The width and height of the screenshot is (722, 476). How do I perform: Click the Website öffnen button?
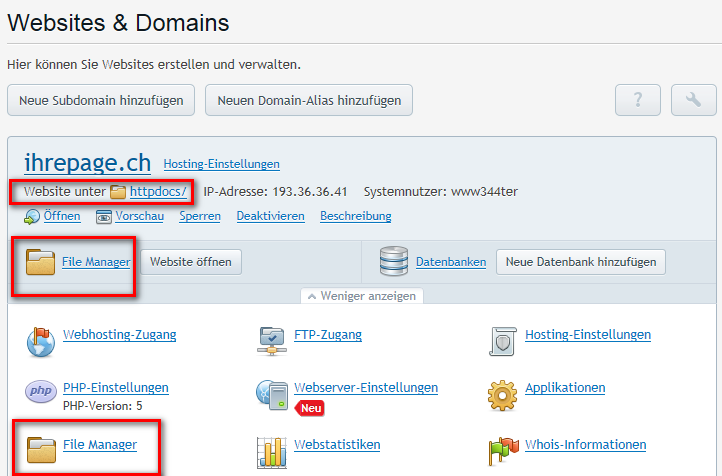[191, 262]
